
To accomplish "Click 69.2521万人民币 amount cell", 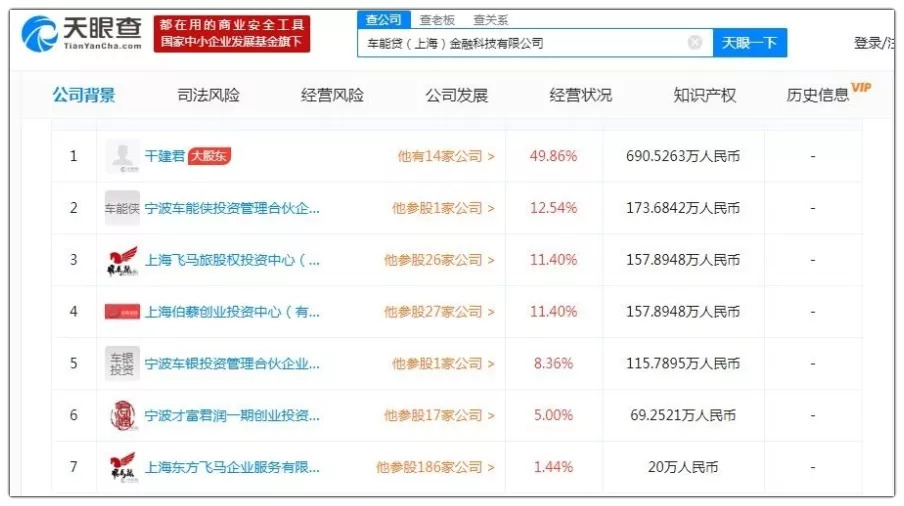I will (683, 416).
